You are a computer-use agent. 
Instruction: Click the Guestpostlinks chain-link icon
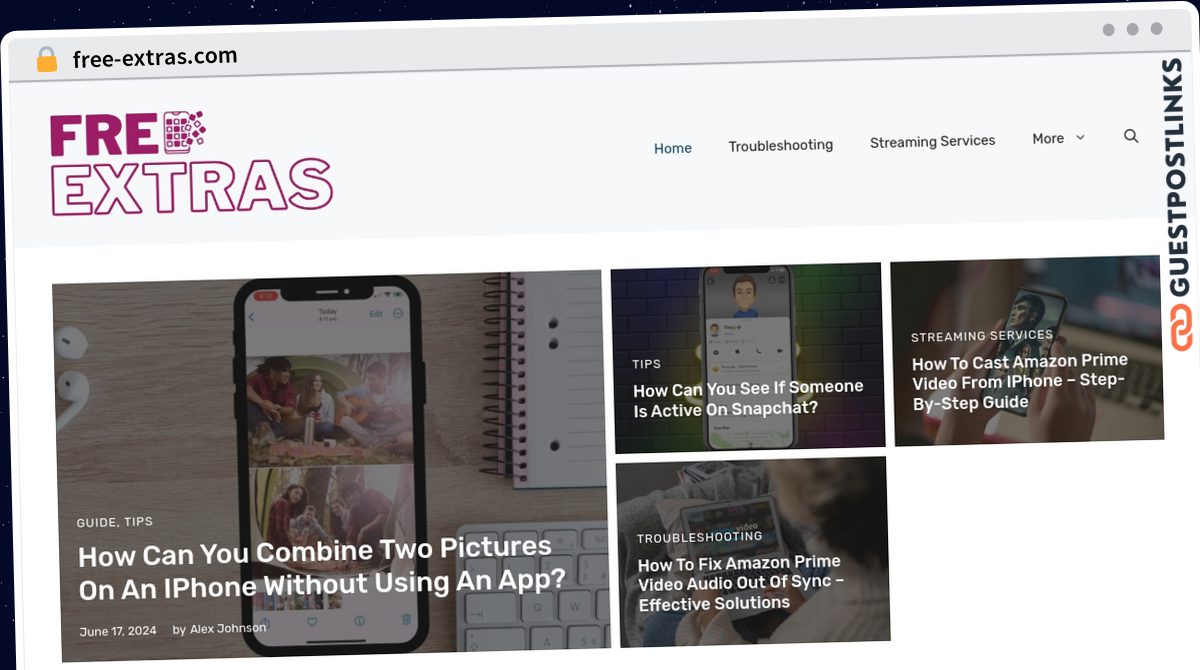[x=1183, y=330]
